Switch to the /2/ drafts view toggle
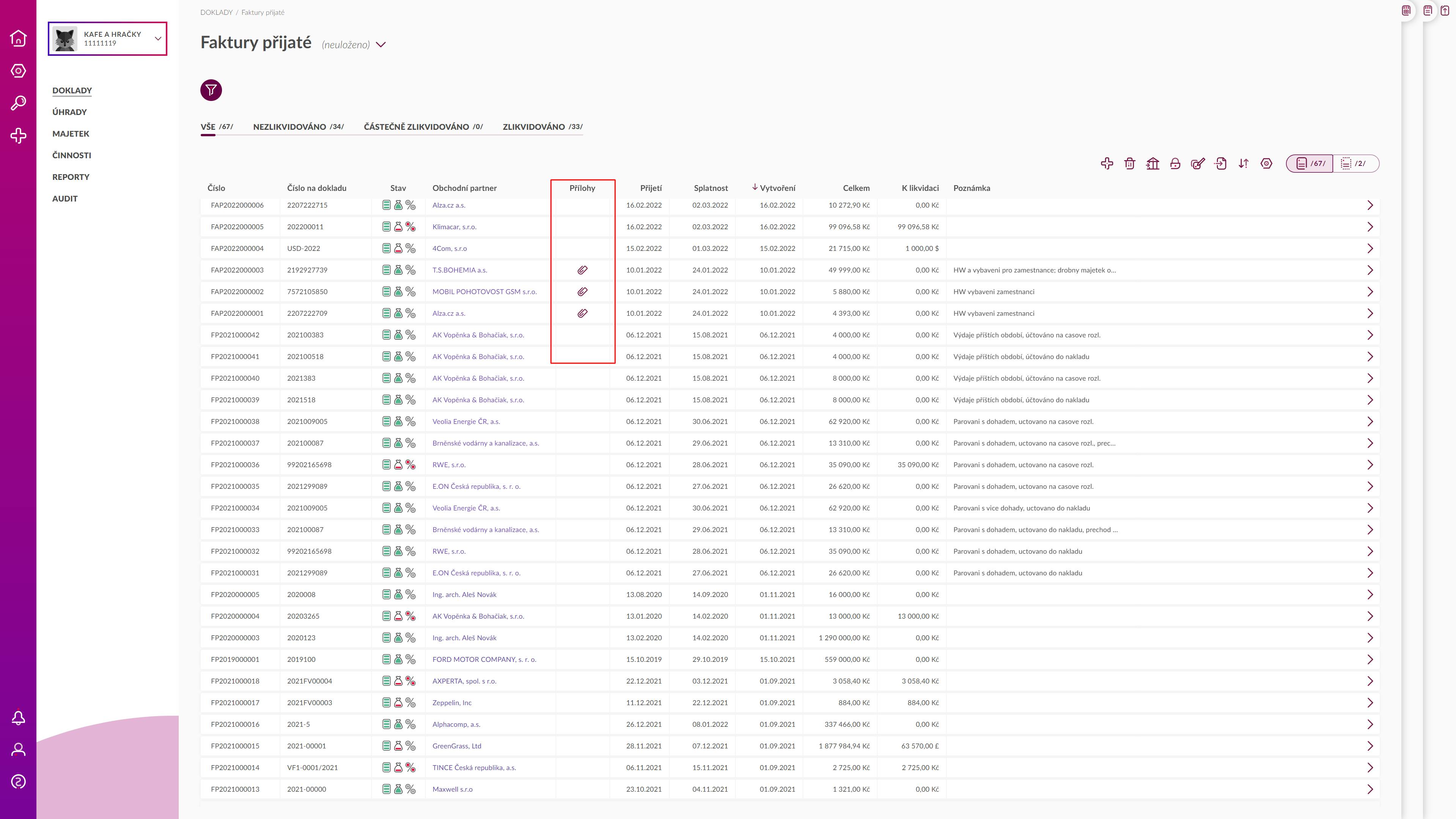The image size is (1456, 819). coord(1355,163)
